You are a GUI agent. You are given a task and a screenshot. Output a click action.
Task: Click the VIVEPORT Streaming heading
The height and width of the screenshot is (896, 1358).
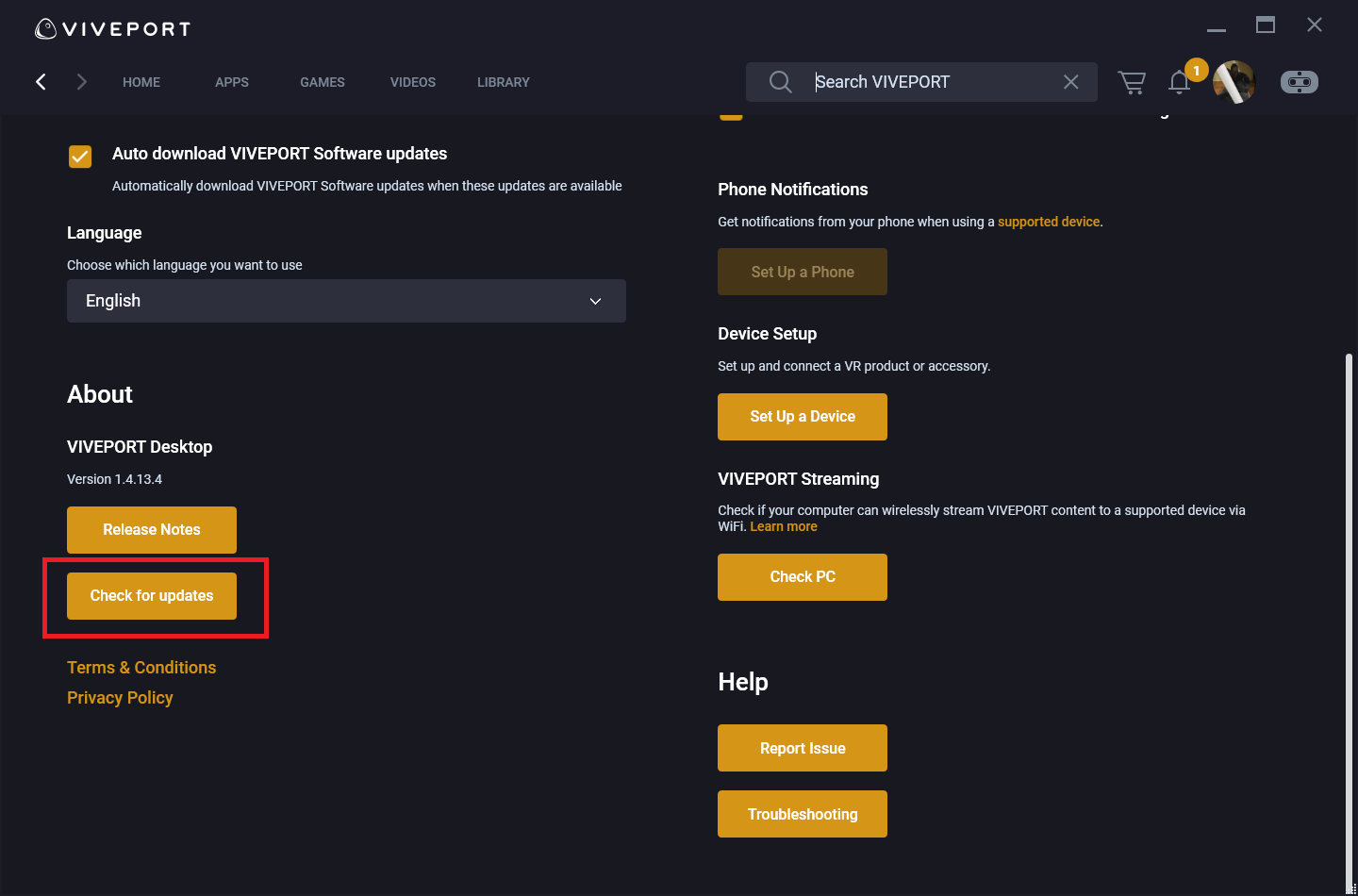798,479
